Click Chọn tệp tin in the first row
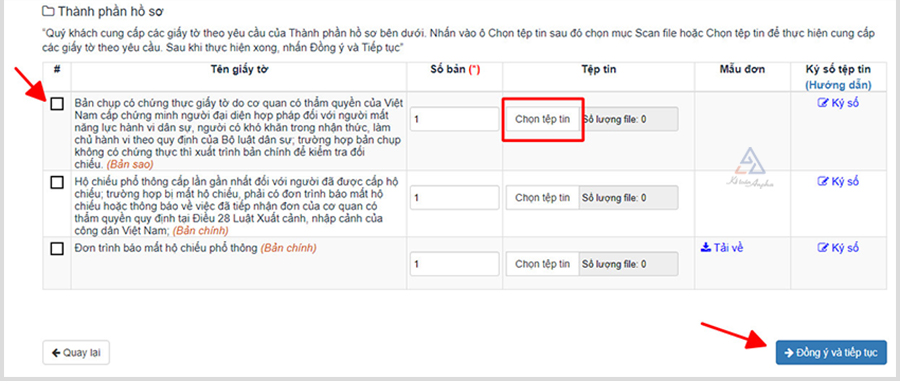This screenshot has height=387, width=900. click(x=542, y=119)
